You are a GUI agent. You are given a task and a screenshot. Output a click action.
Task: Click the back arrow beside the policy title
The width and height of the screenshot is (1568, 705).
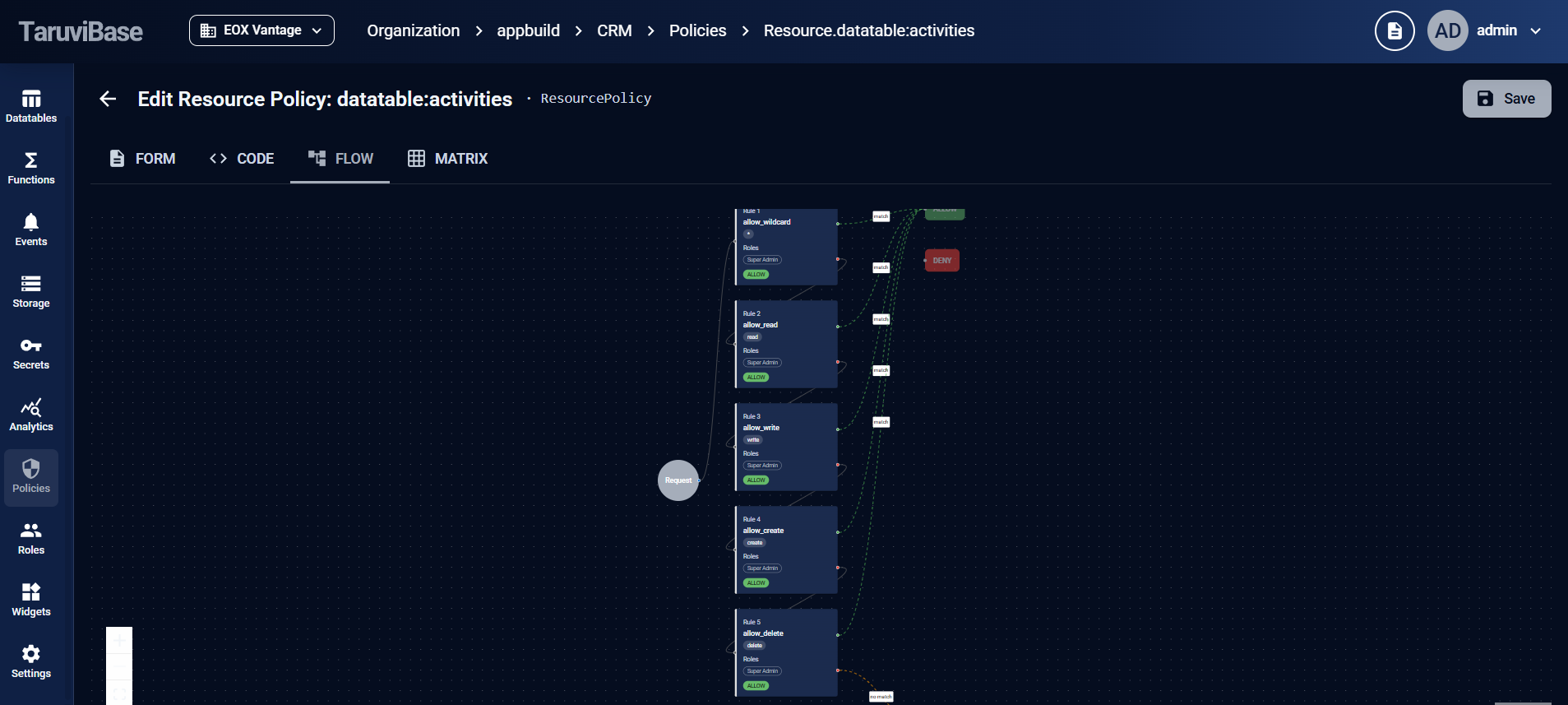click(108, 99)
